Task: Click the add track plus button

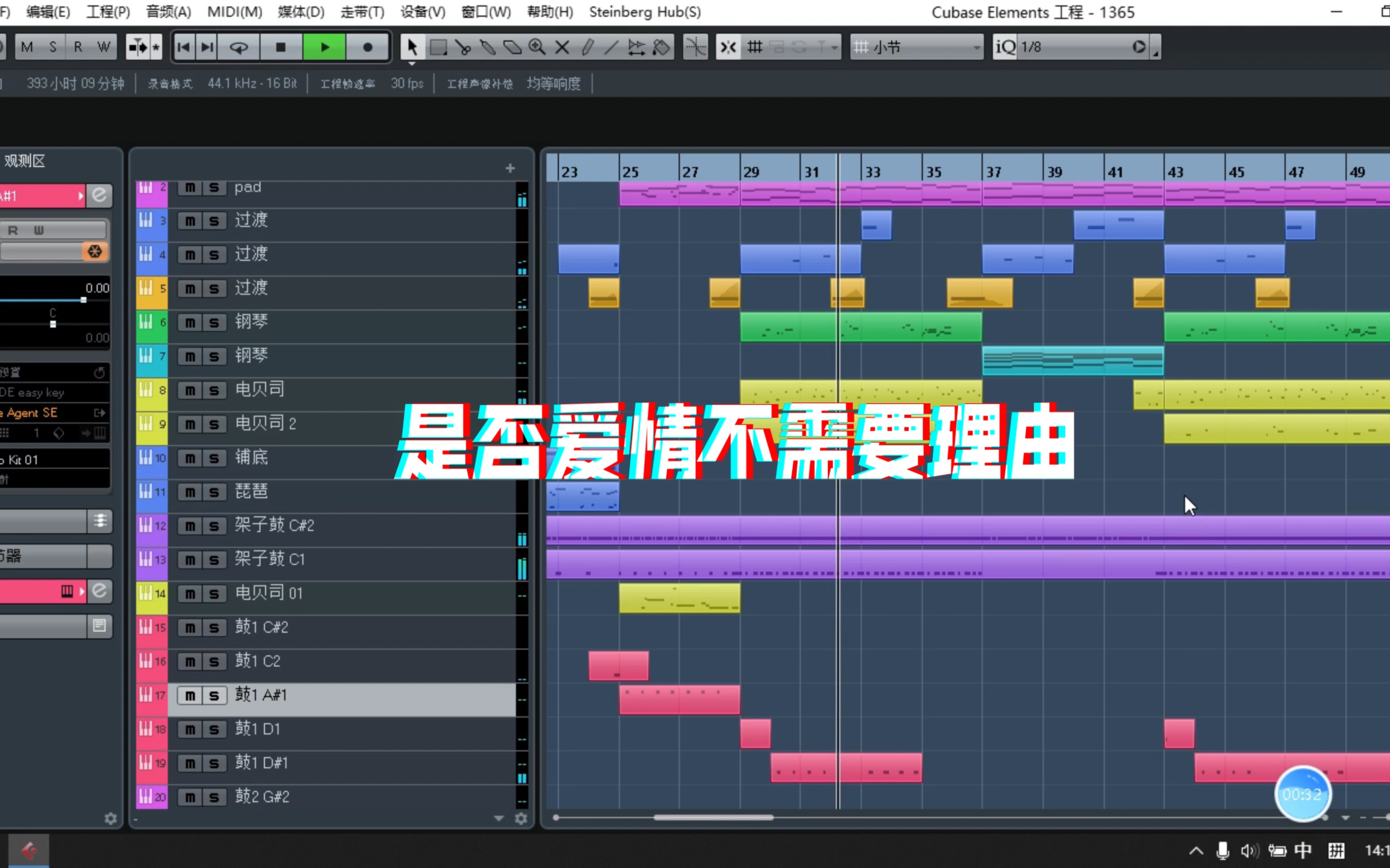Action: pyautogui.click(x=510, y=168)
